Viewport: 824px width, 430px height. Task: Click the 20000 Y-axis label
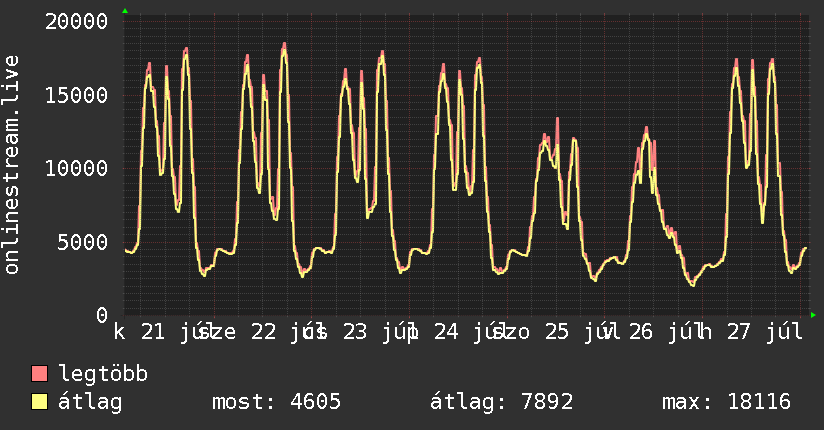pyautogui.click(x=77, y=22)
